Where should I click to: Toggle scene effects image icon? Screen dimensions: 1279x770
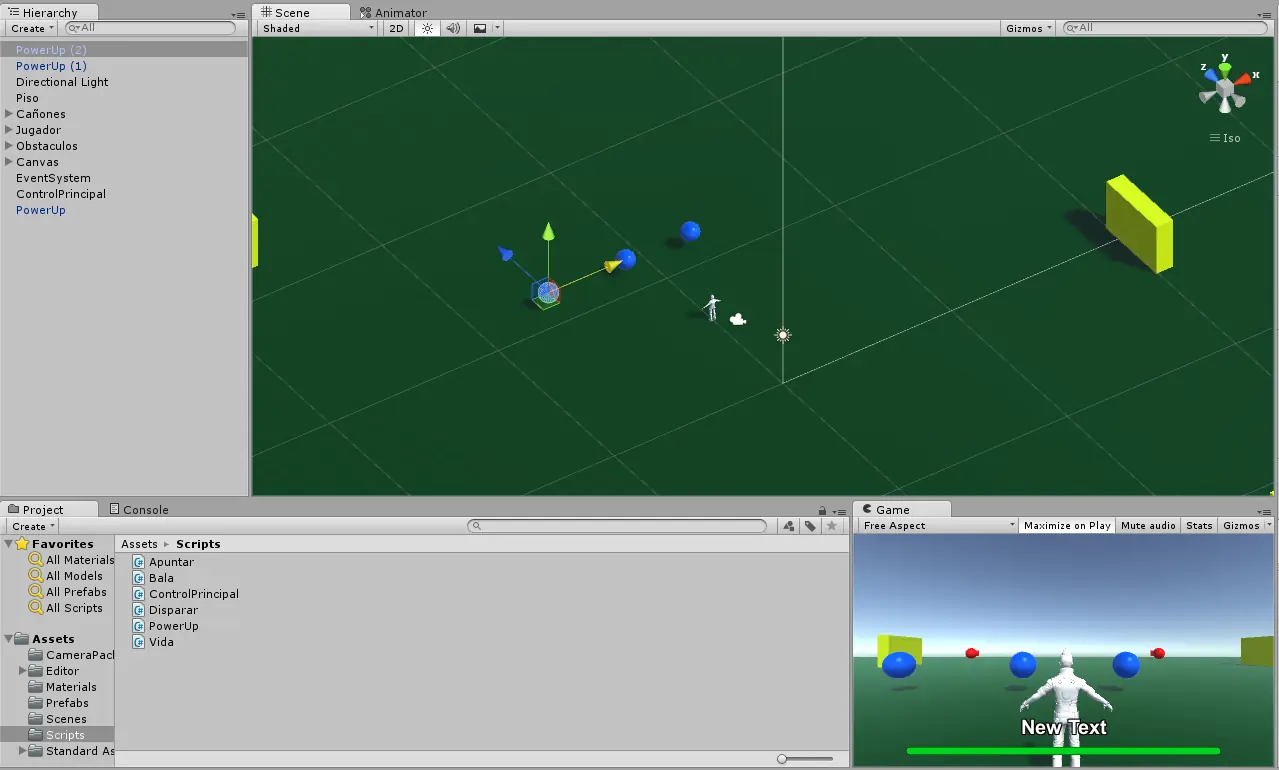[480, 28]
